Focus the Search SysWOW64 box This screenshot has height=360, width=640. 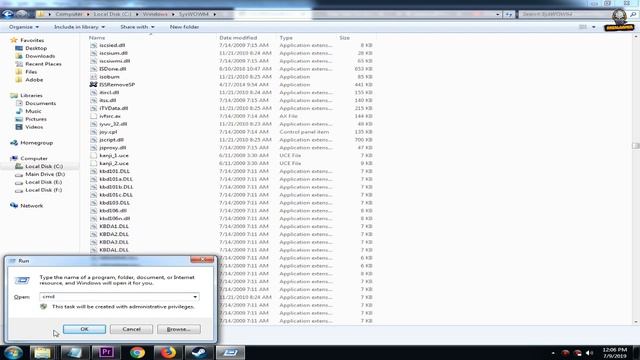pos(565,14)
